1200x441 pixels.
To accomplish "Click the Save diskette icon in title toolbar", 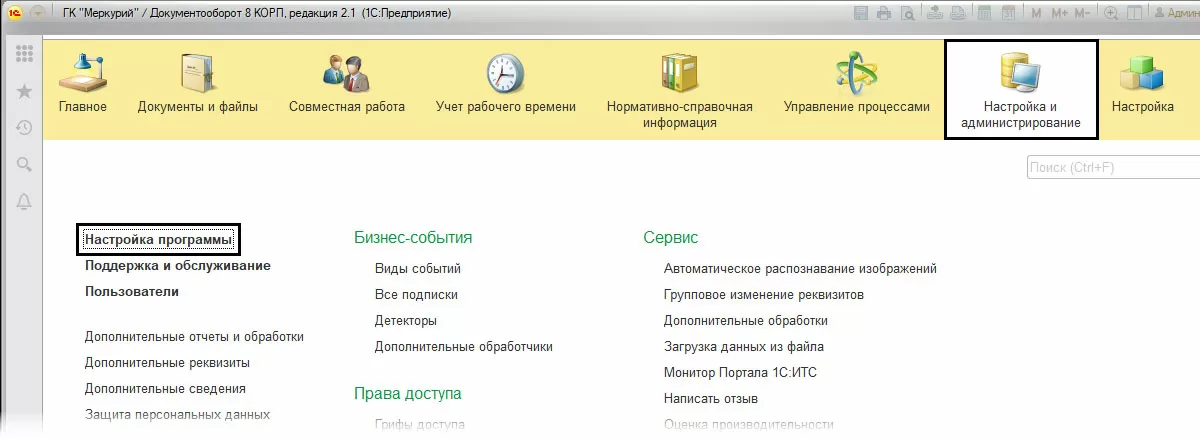I will point(863,14).
